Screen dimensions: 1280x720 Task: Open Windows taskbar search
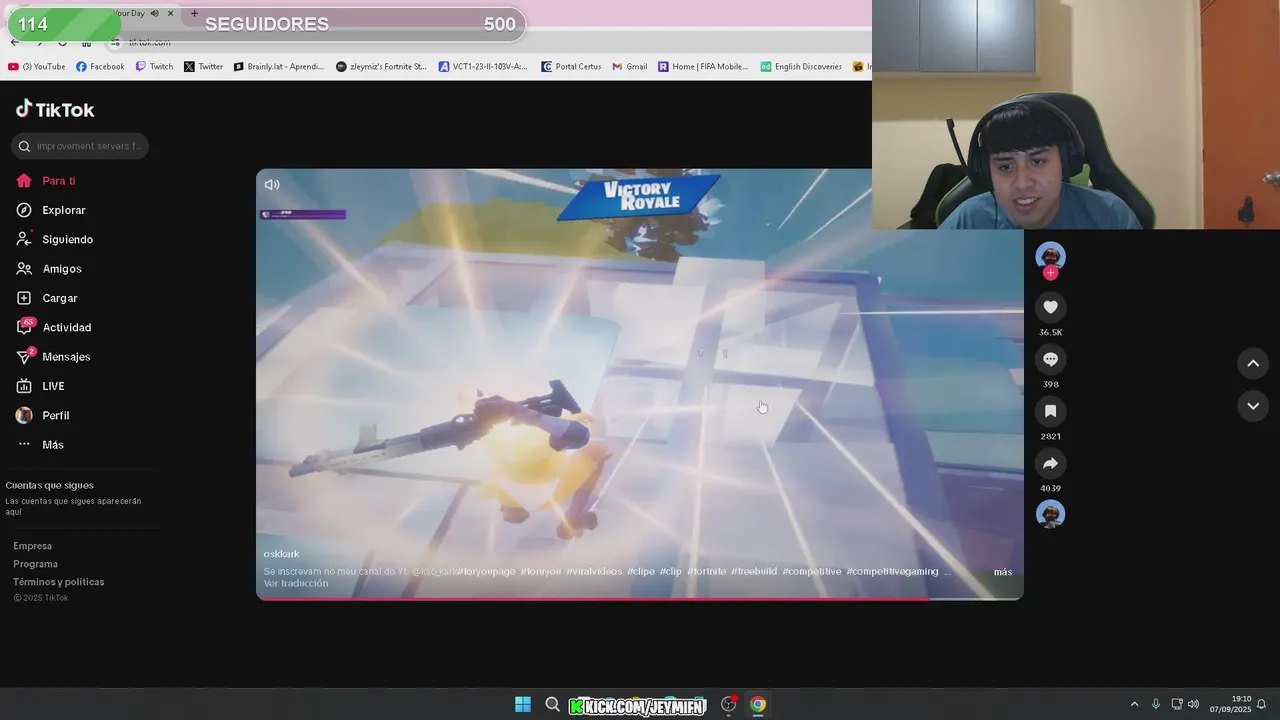(552, 705)
